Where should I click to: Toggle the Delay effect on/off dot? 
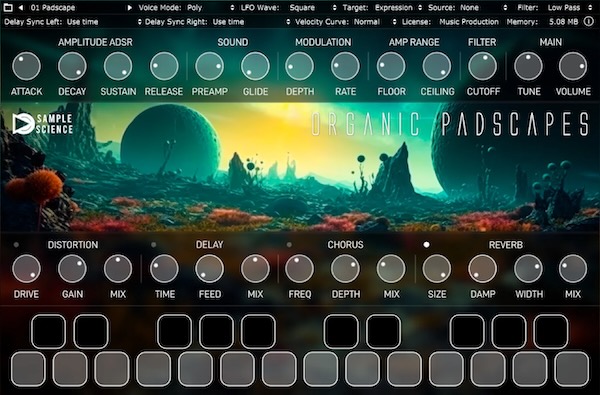pyautogui.click(x=153, y=245)
